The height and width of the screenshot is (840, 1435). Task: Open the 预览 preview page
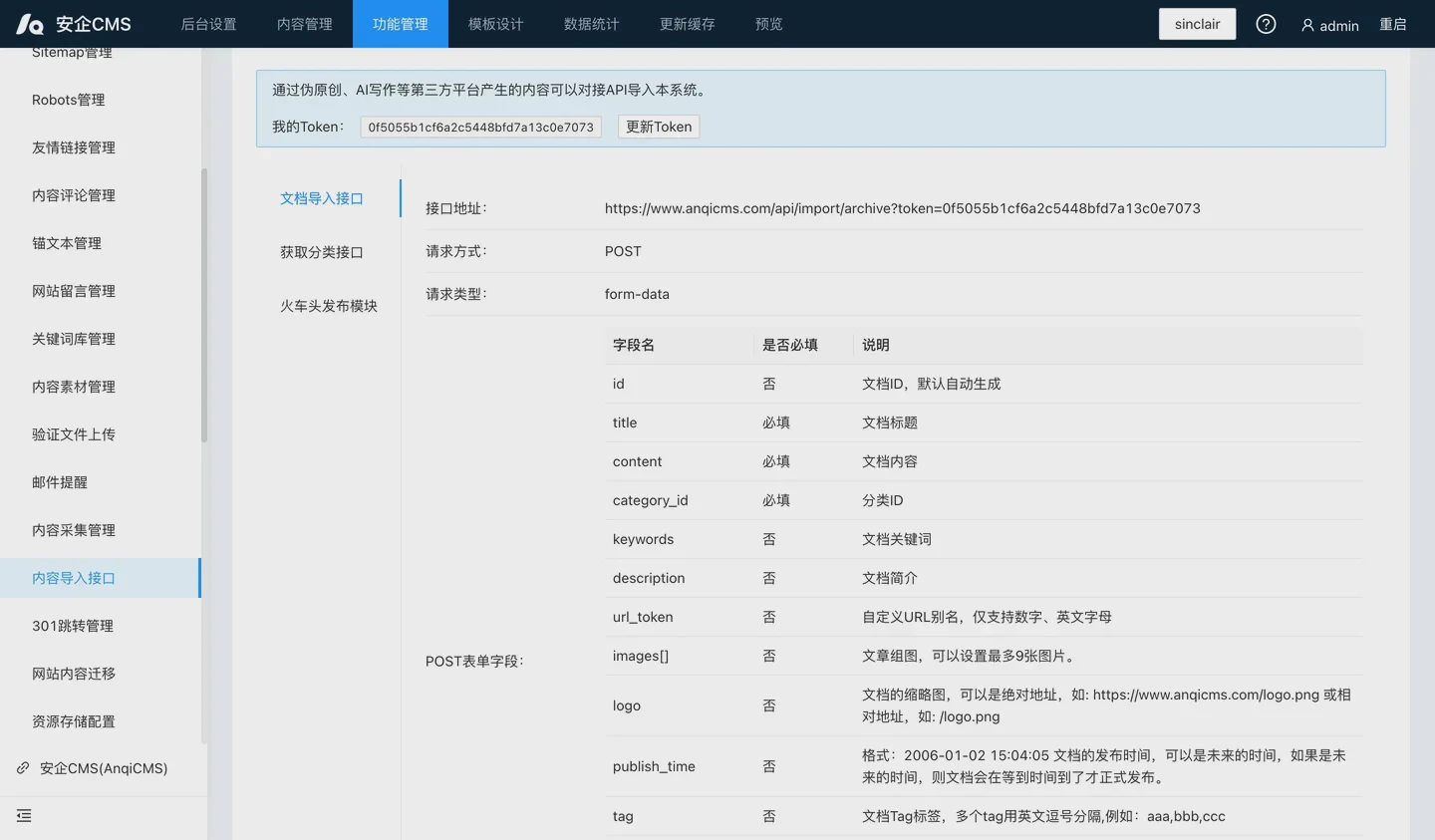click(x=768, y=23)
